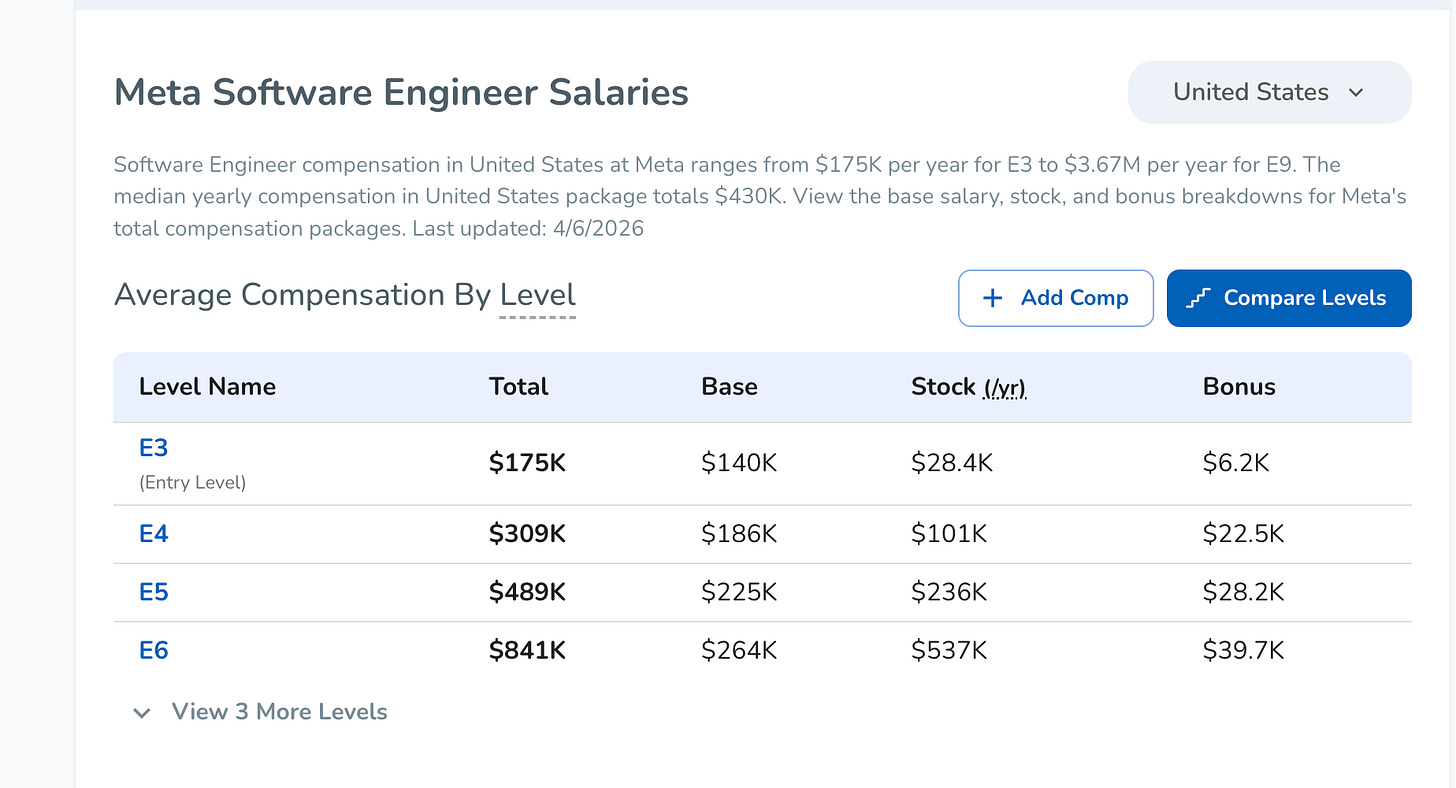Click the Base column header

tap(729, 387)
